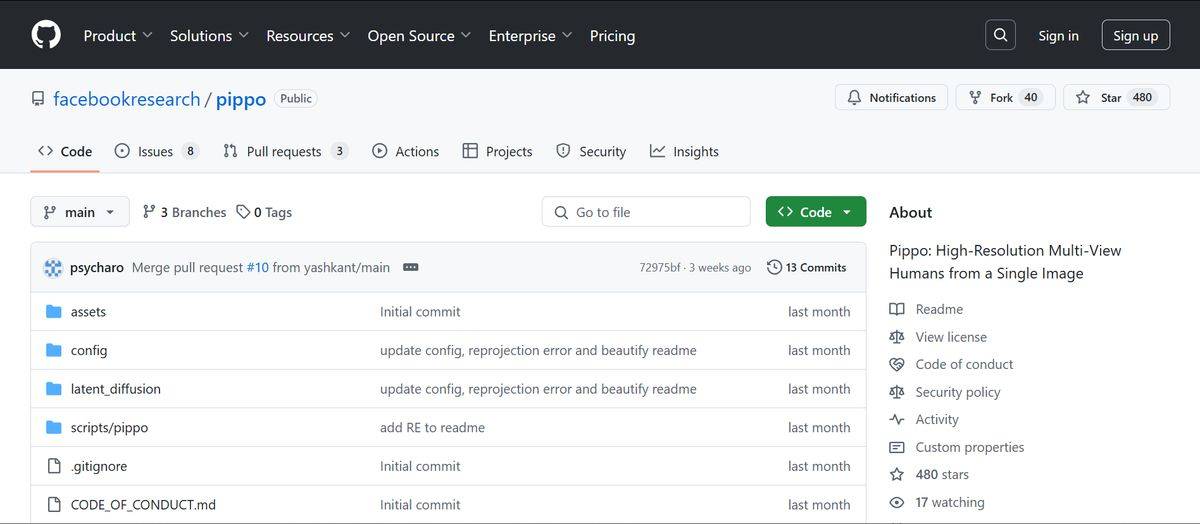Click the heart icon beside Code of conduct
Image resolution: width=1200 pixels, height=524 pixels.
pos(897,364)
